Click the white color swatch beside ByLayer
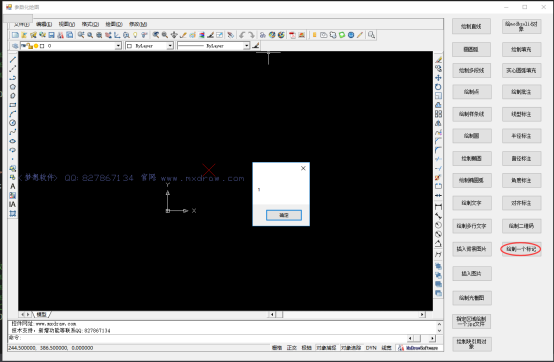This screenshot has width=554, height=362. (x=129, y=46)
